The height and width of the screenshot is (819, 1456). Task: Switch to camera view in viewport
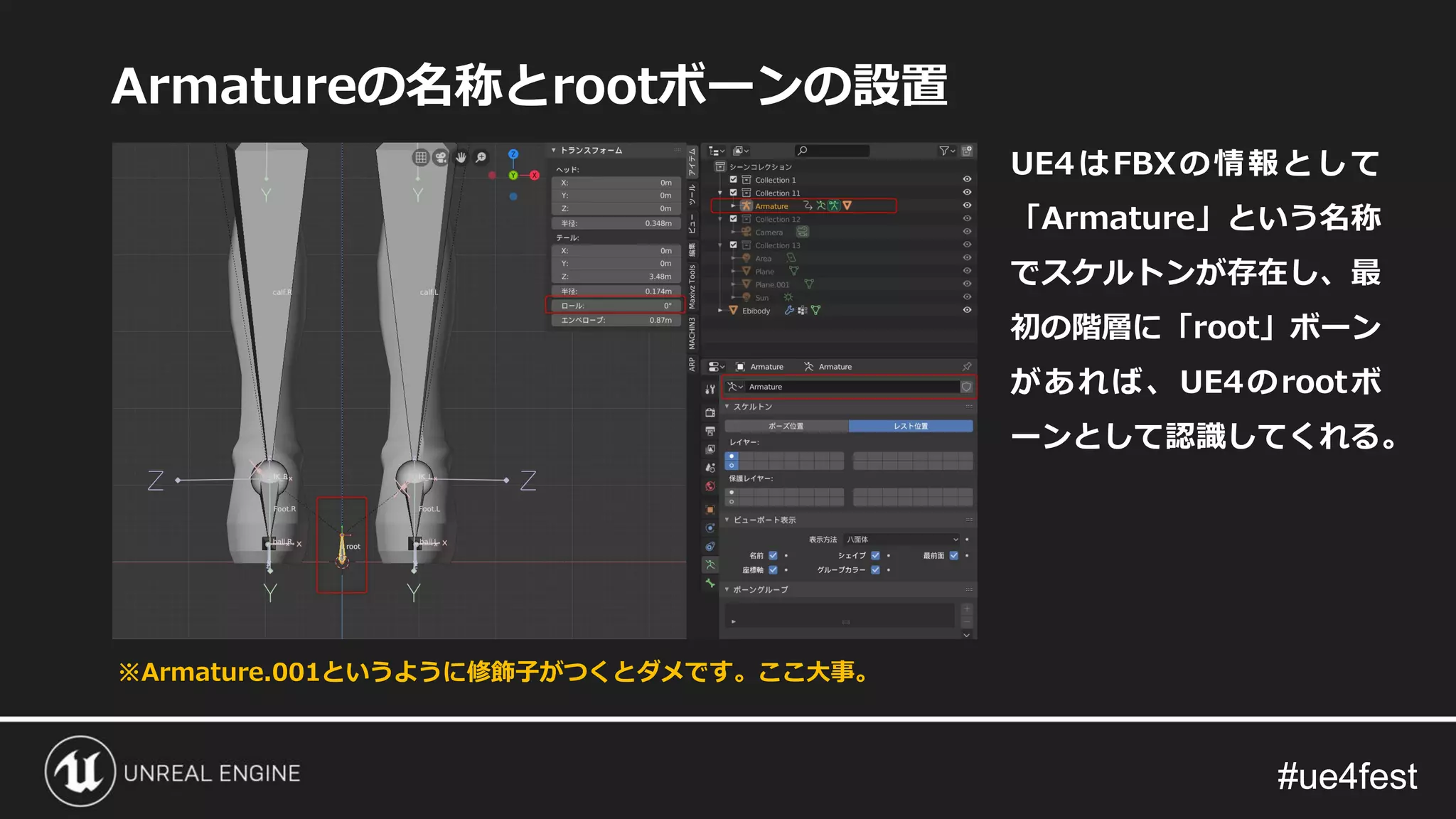[441, 157]
